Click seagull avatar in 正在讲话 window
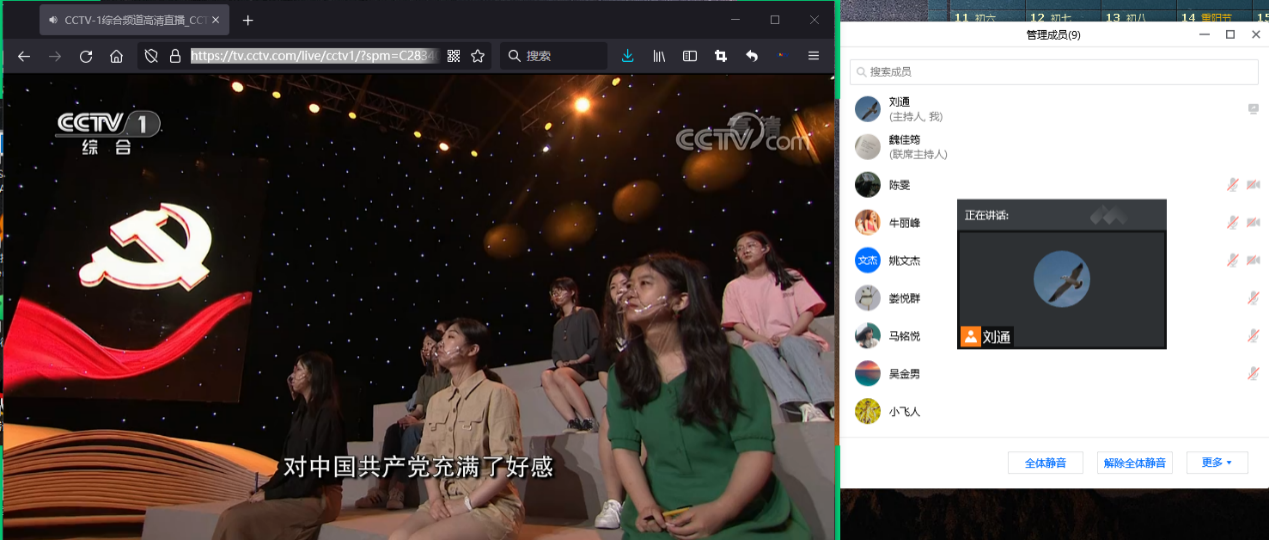This screenshot has height=540, width=1269. pyautogui.click(x=1061, y=278)
